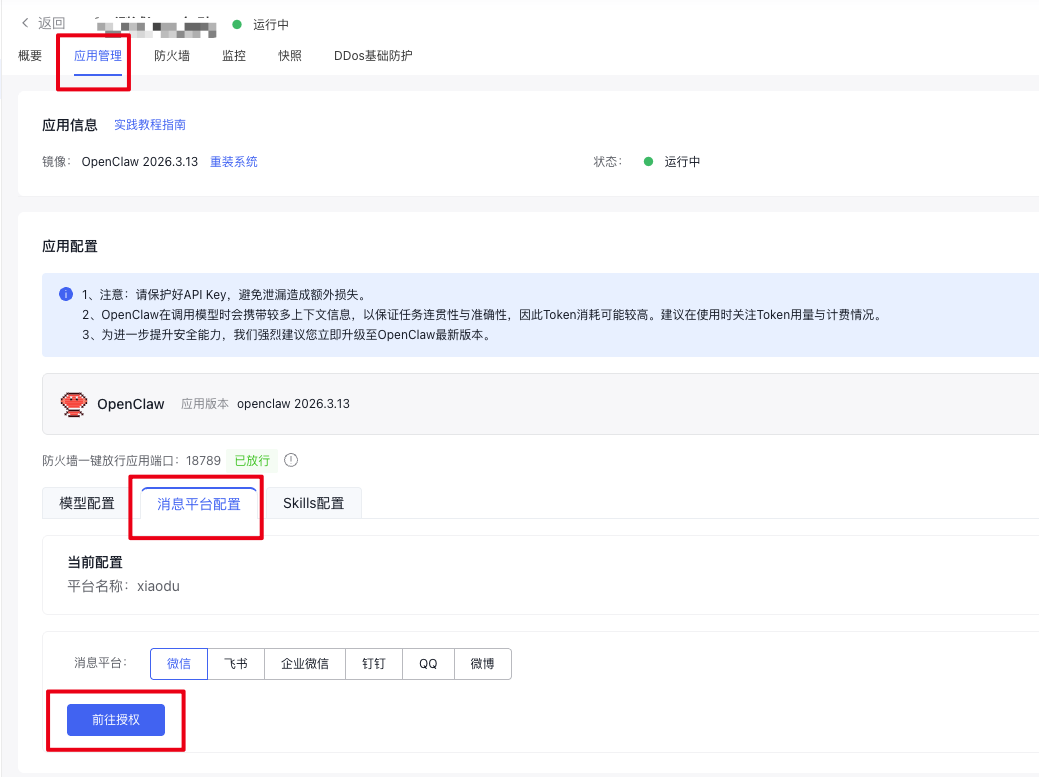Pick the 微博 platform option
Screen dimensions: 1039x777
[483, 664]
